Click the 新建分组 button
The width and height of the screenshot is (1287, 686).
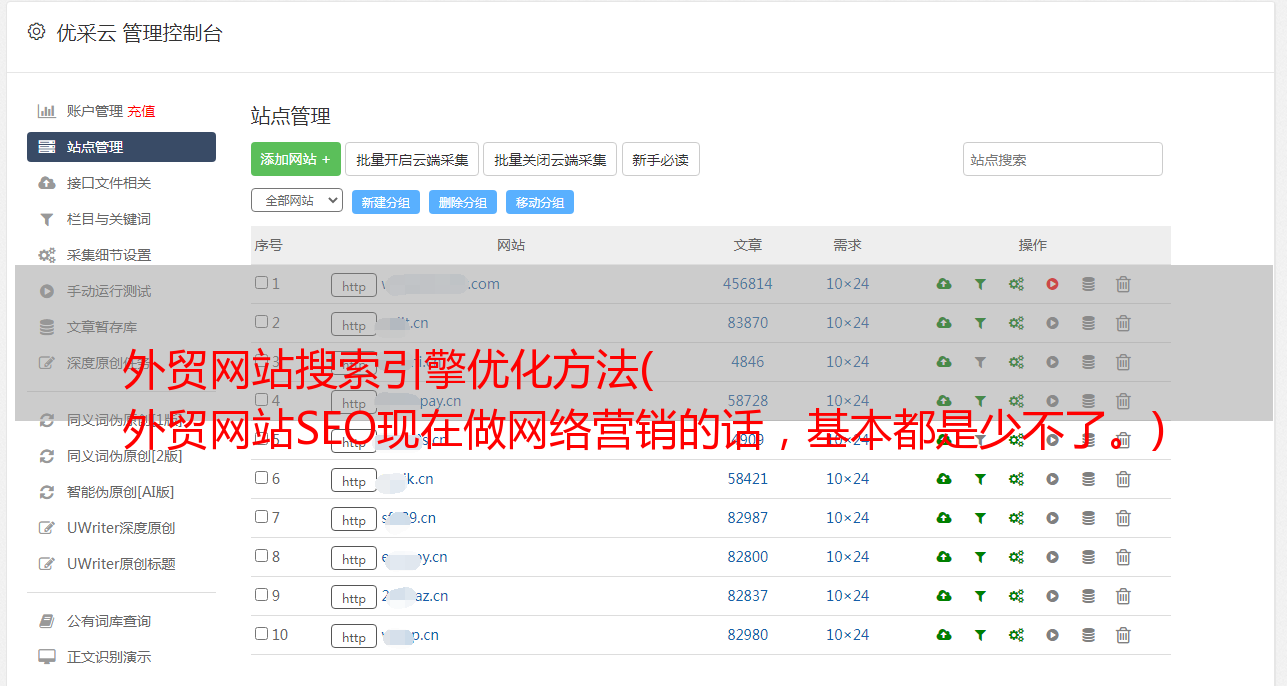tap(386, 202)
